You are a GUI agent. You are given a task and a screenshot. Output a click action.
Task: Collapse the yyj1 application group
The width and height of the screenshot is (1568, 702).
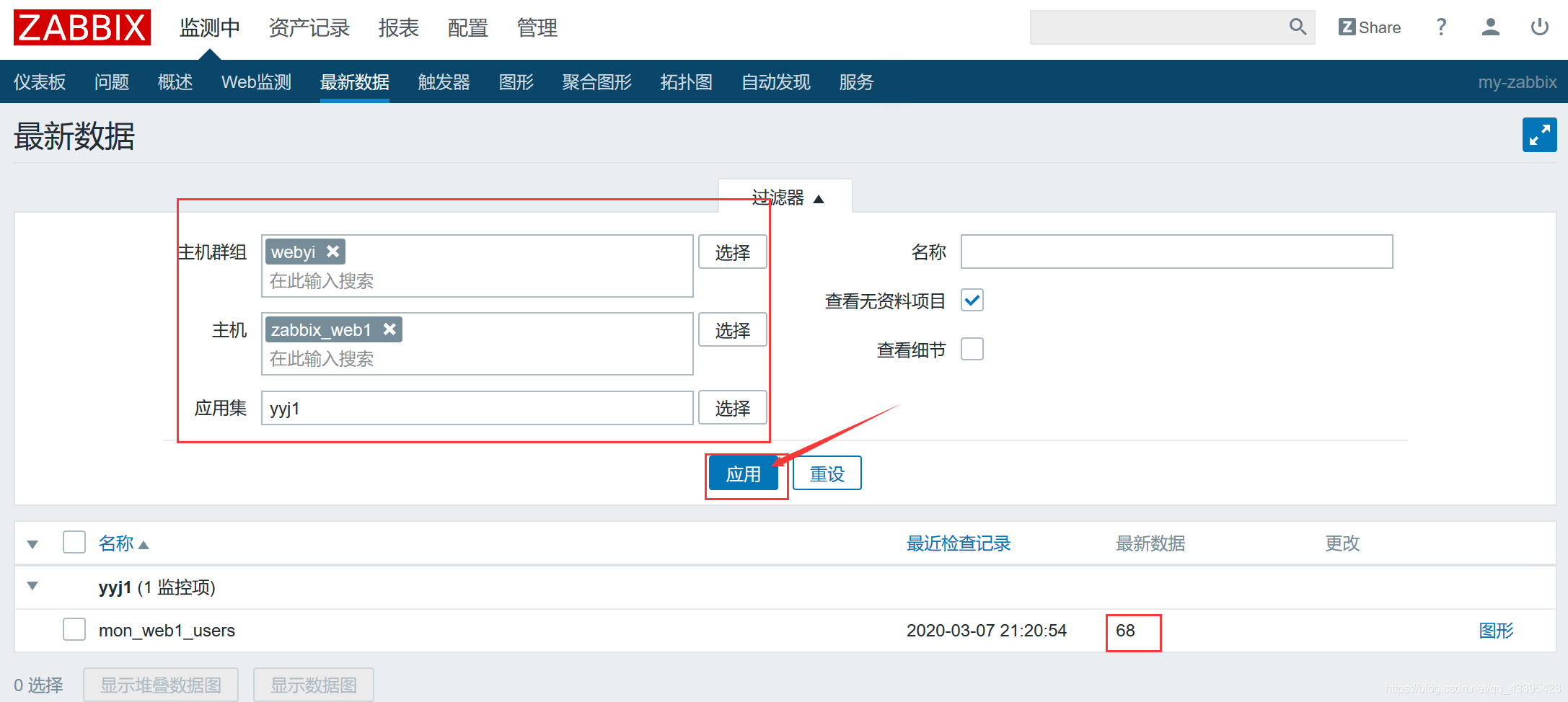click(x=32, y=586)
